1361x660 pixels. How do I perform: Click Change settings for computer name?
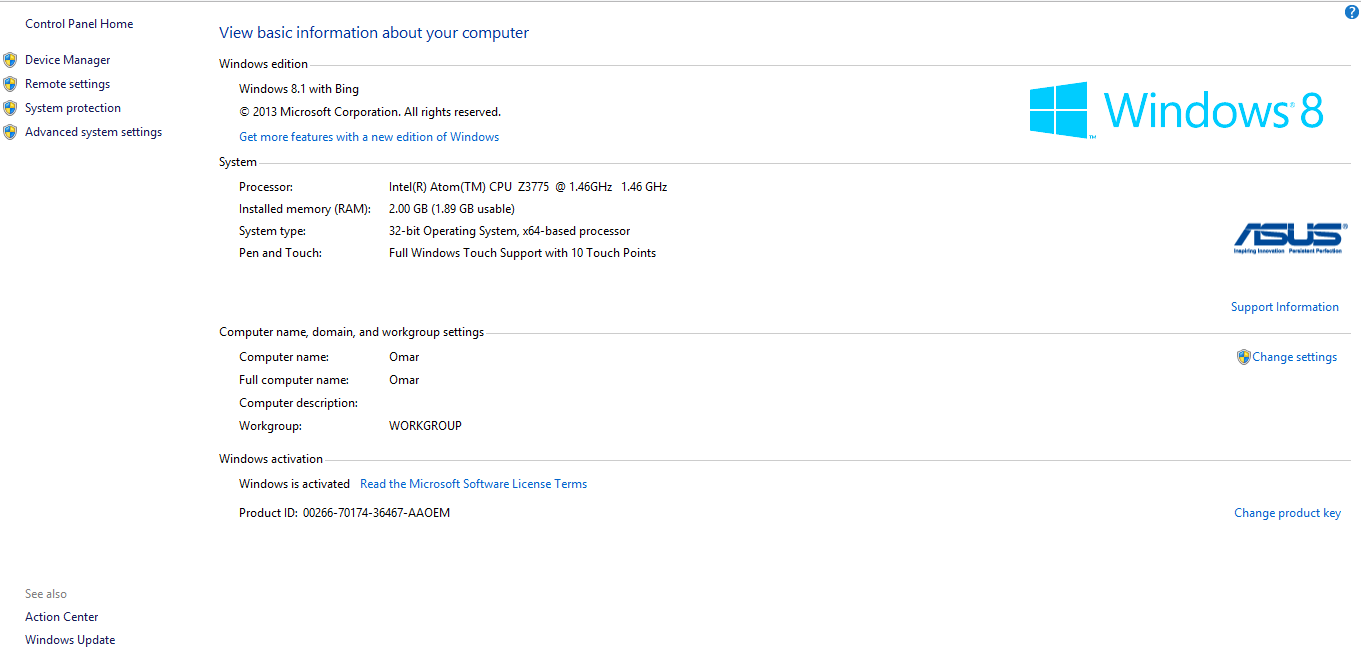[x=1294, y=357]
